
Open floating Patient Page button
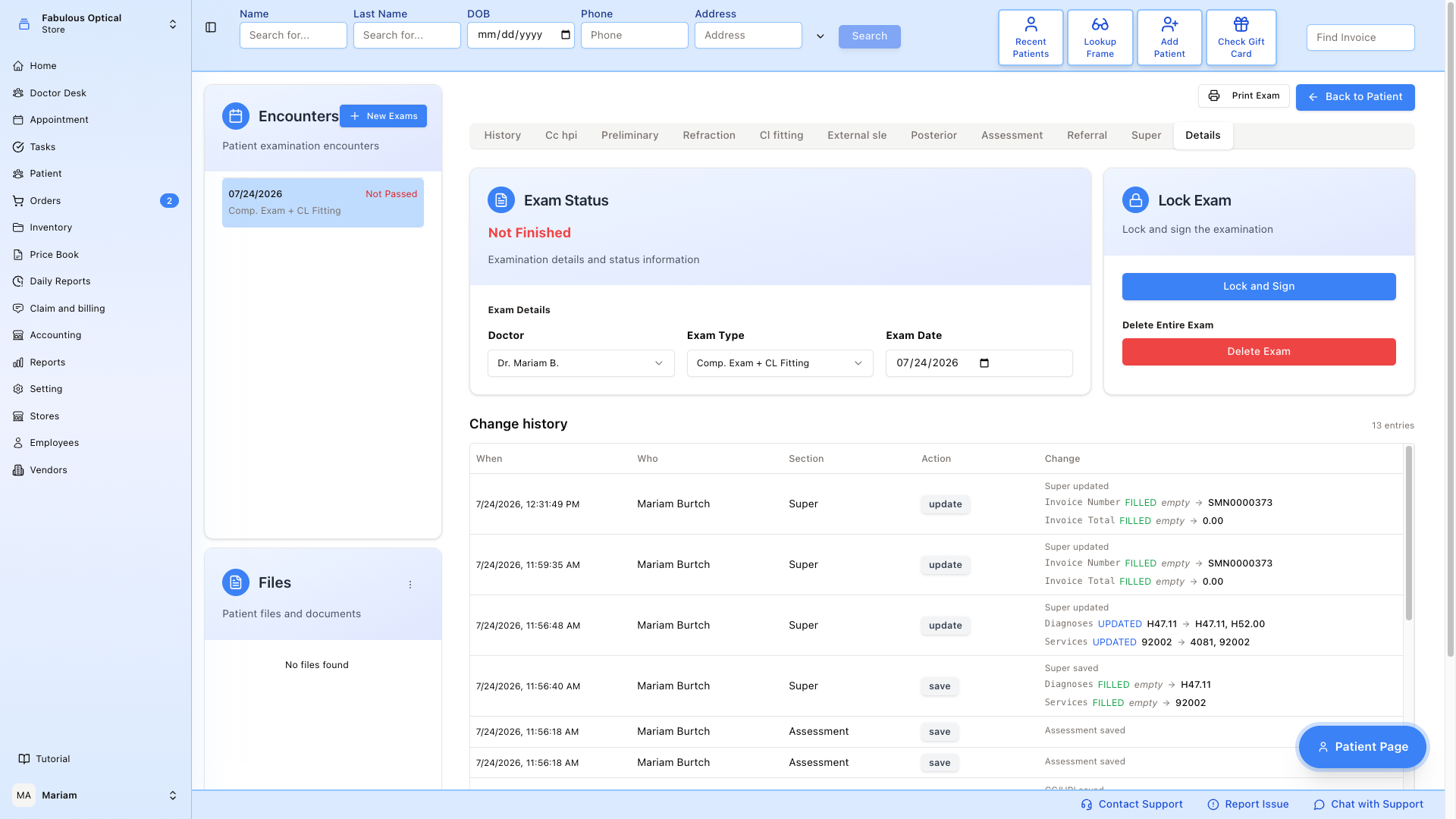click(x=1363, y=747)
